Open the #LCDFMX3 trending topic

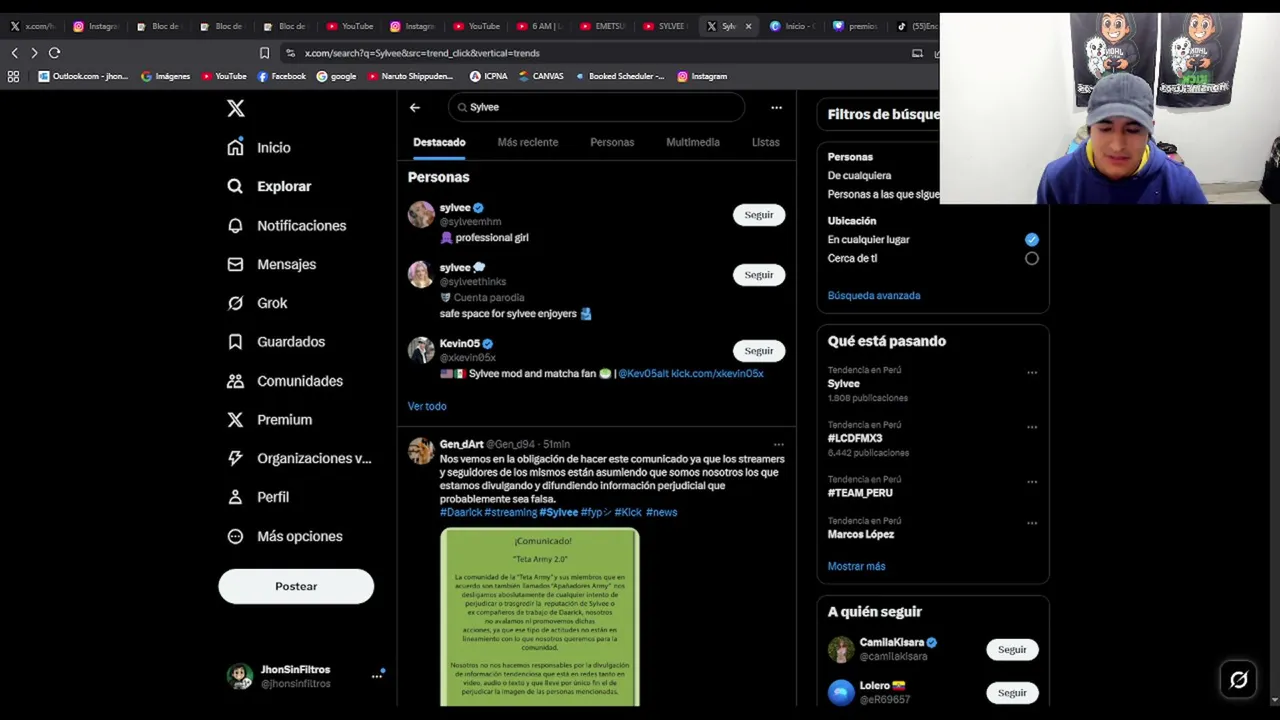click(855, 438)
